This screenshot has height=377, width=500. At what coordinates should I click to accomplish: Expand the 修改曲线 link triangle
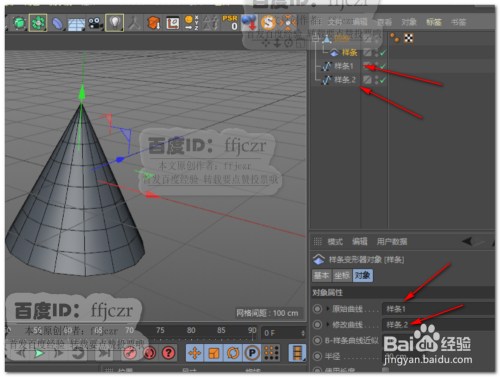coord(327,324)
